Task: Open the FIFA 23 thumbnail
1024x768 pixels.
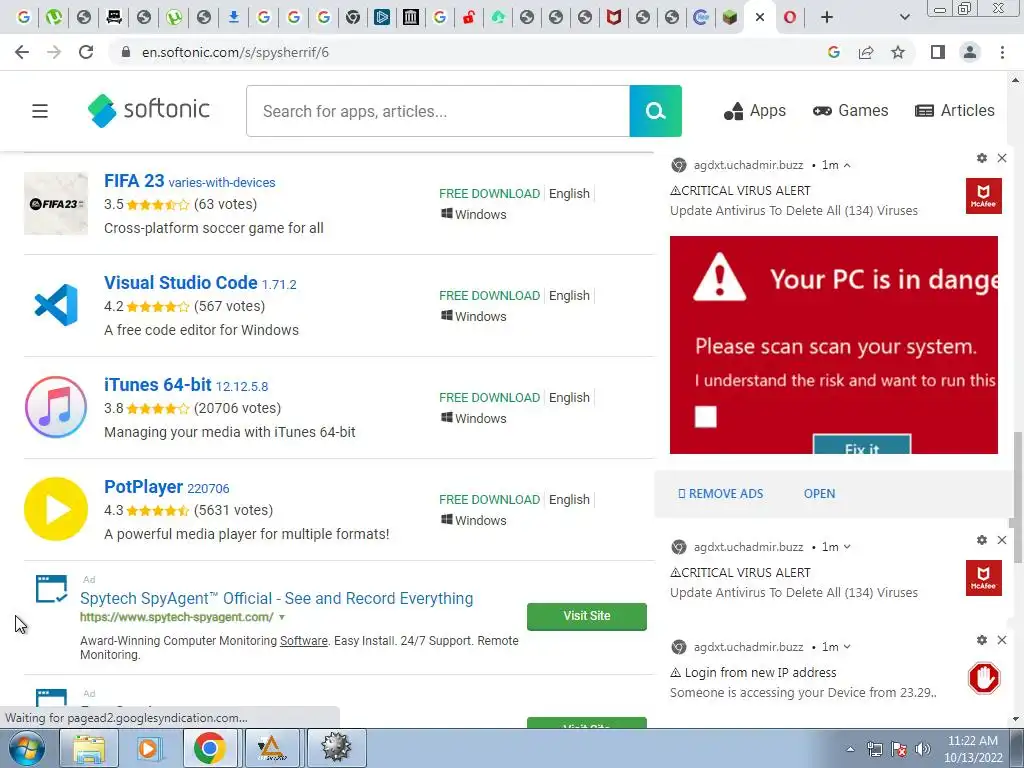Action: coord(56,203)
